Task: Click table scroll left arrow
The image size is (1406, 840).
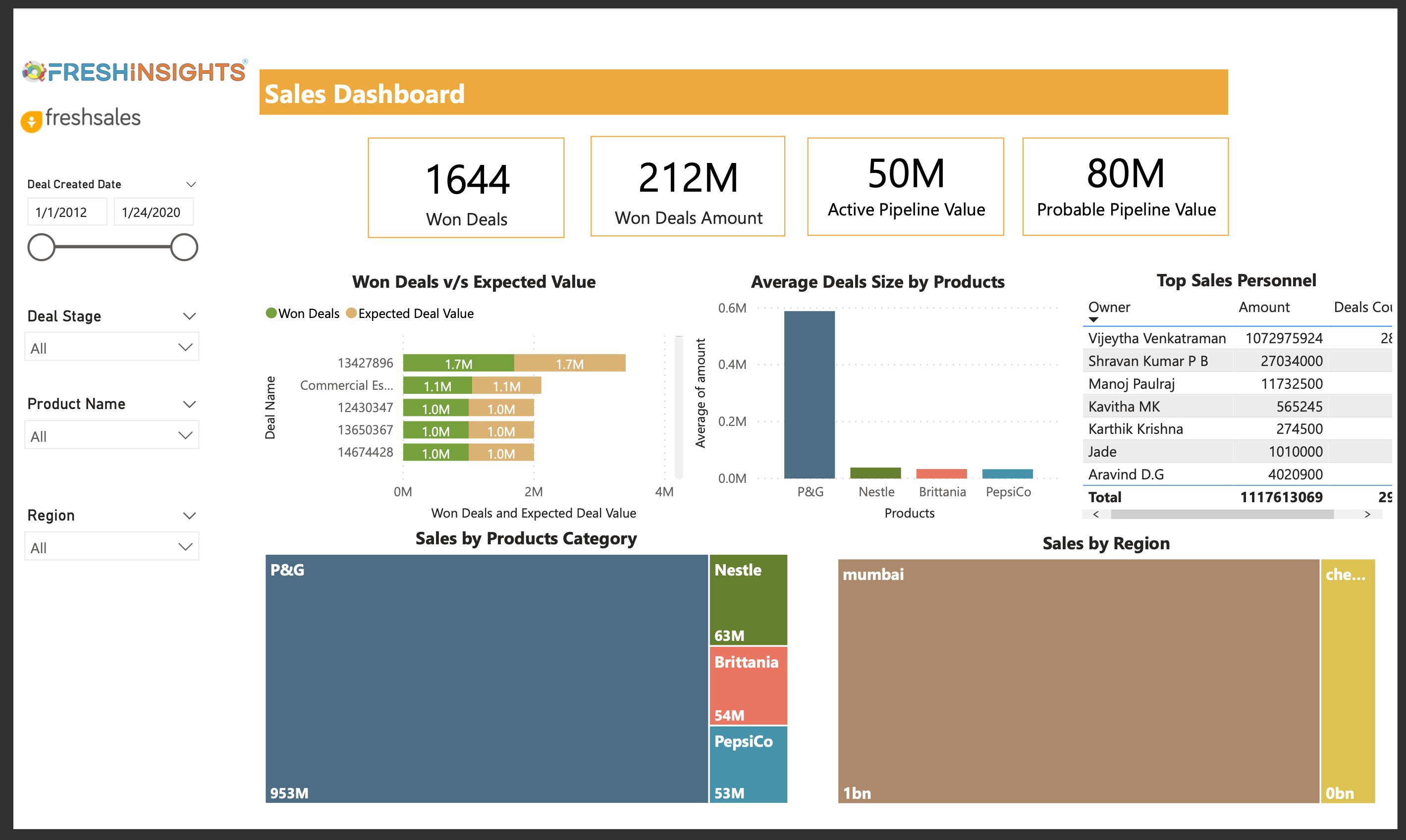Action: tap(1096, 514)
